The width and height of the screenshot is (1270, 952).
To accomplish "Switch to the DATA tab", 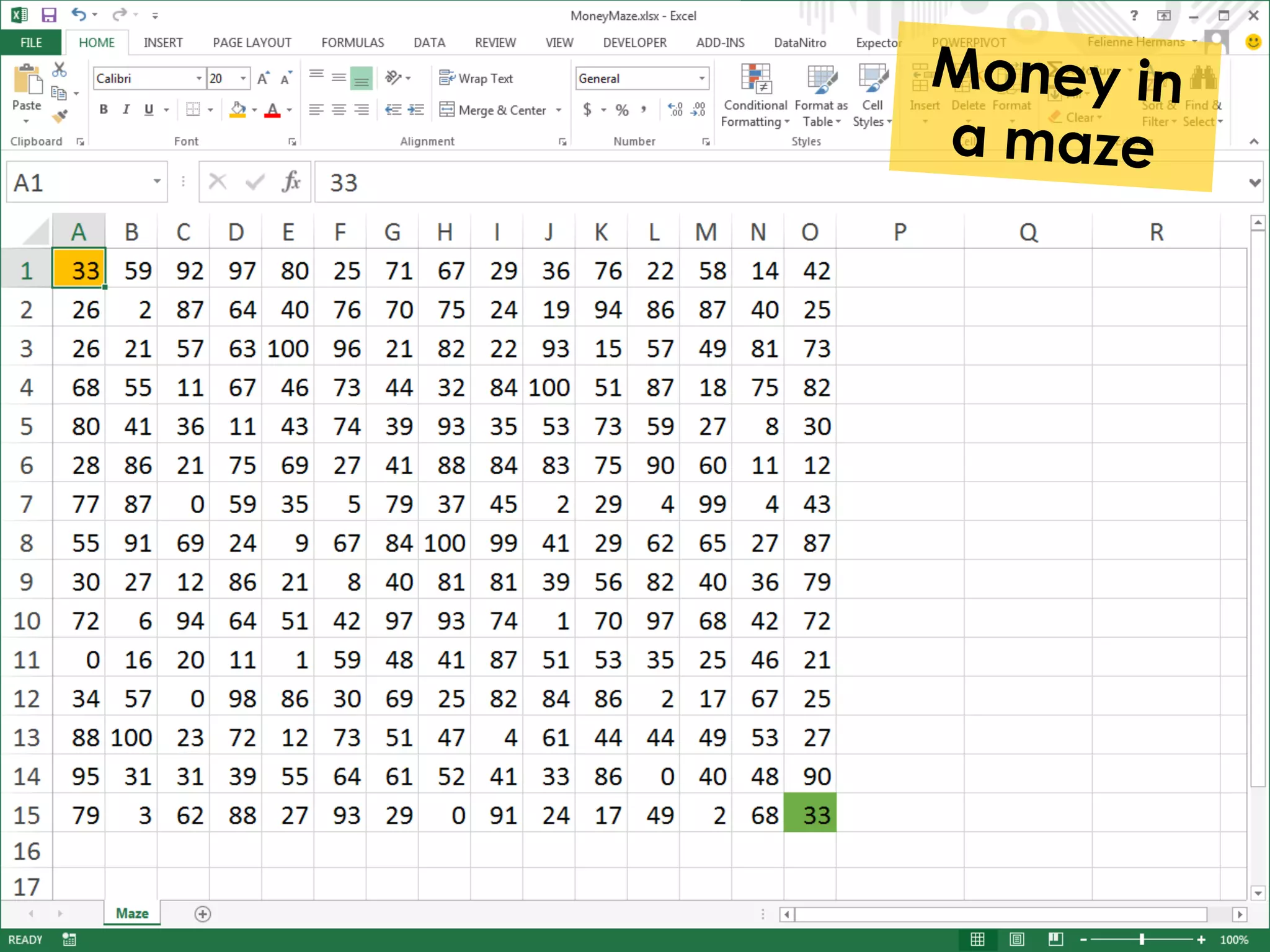I will 429,42.
